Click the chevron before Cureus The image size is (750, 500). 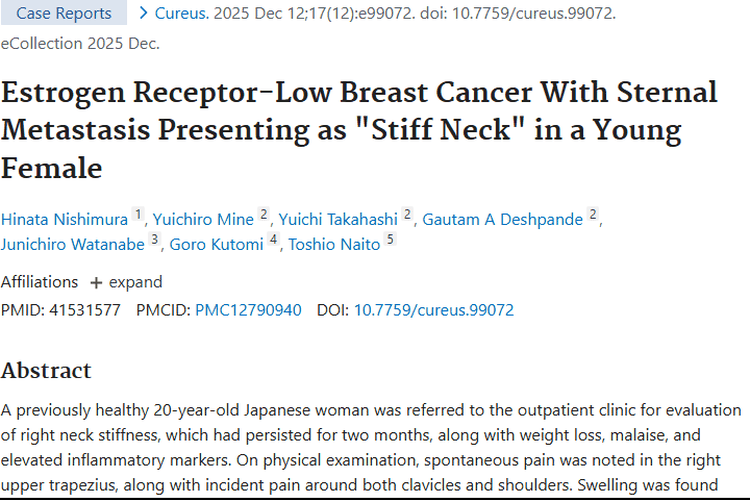[x=144, y=13]
